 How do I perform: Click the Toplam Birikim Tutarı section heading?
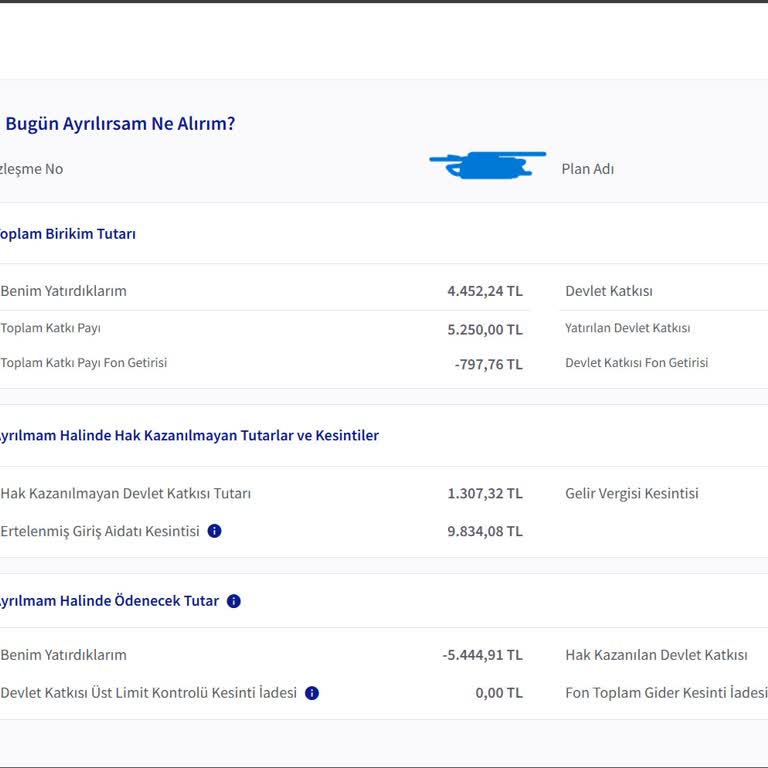[x=67, y=234]
